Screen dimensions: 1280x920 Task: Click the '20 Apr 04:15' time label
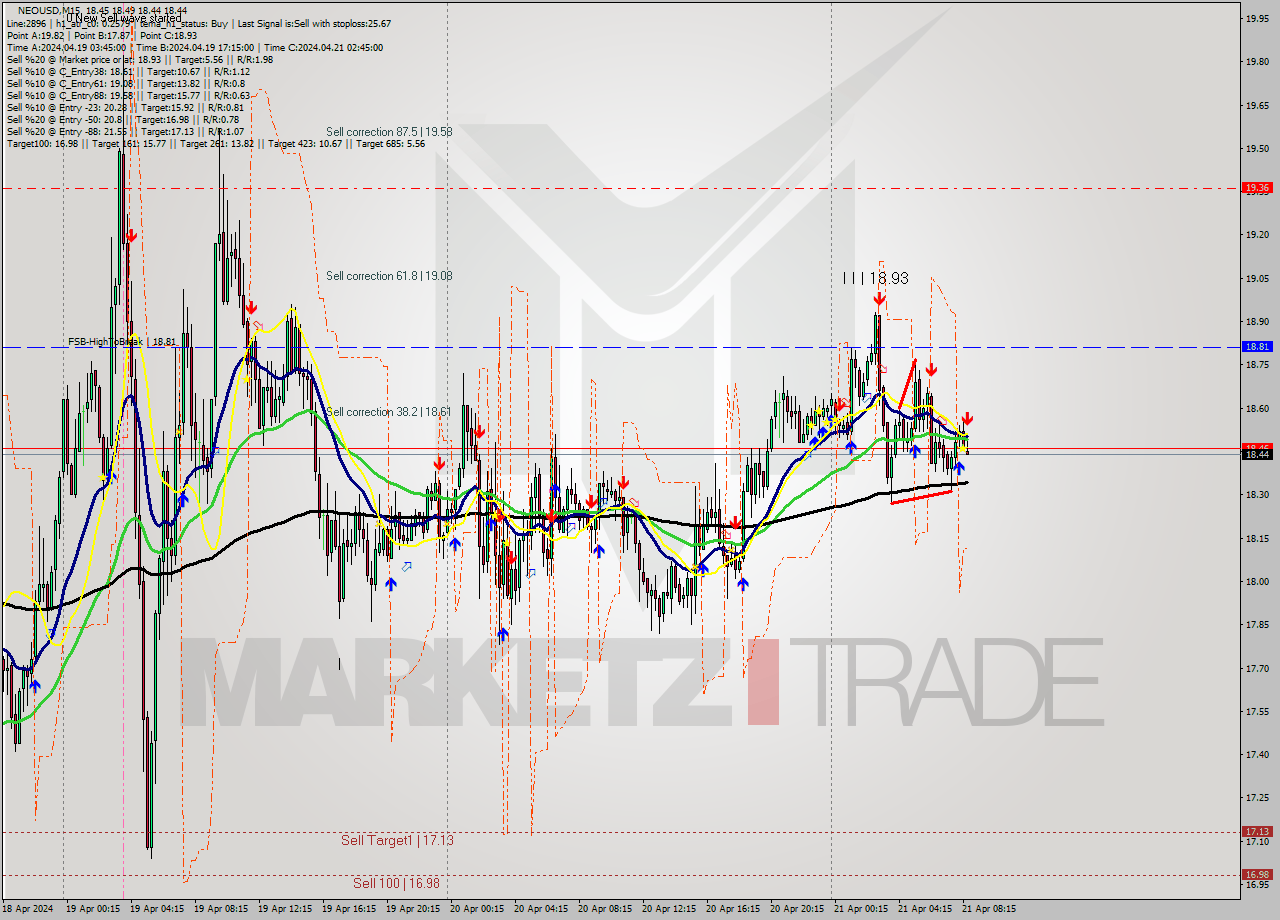click(541, 909)
